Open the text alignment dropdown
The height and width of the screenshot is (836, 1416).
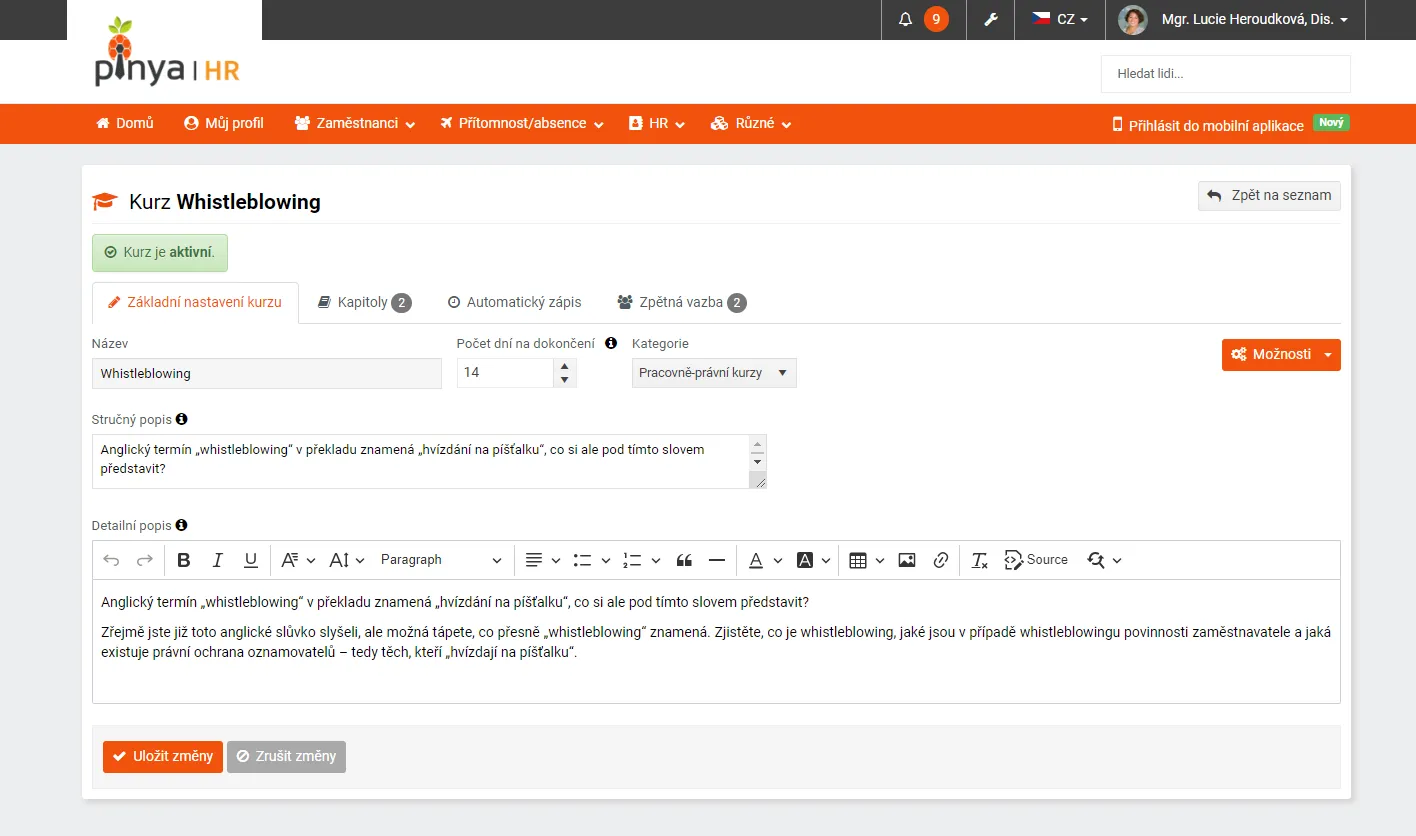(543, 560)
